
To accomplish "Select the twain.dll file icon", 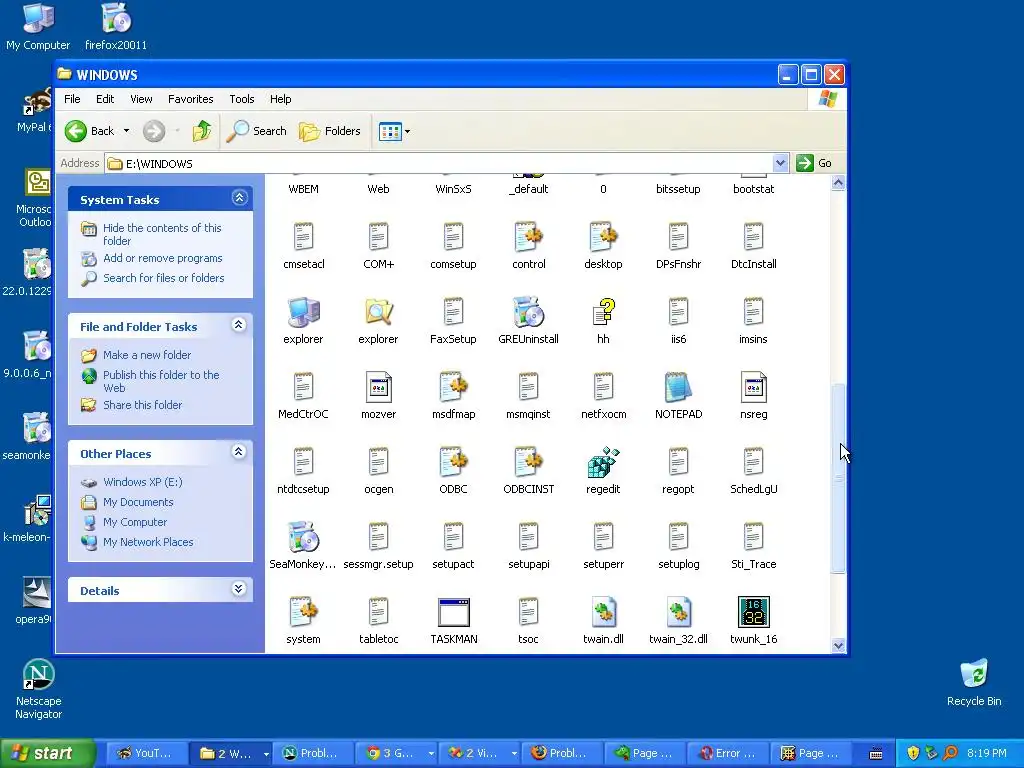I will [603, 613].
